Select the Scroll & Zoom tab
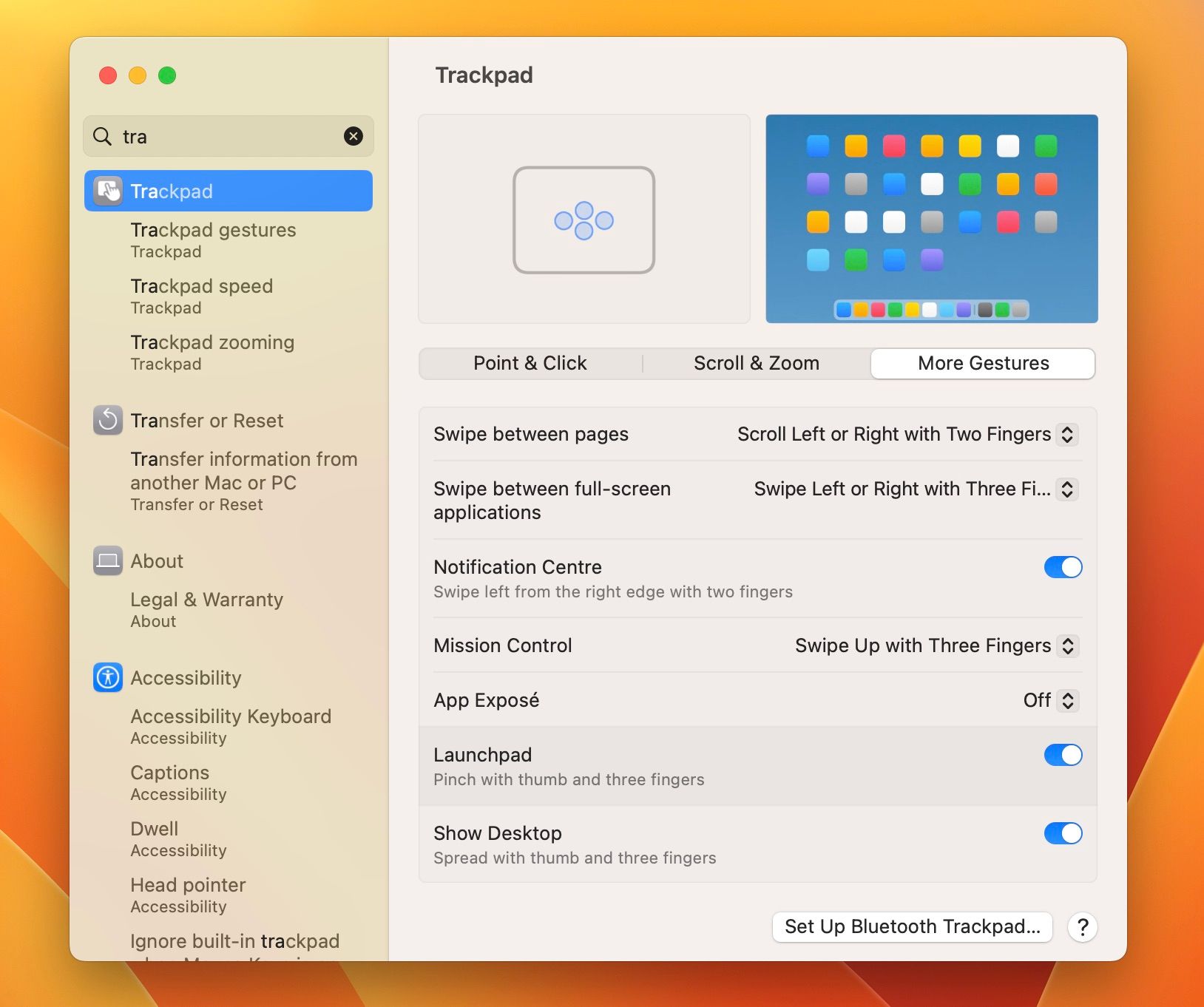The image size is (1204, 1007). coord(756,363)
